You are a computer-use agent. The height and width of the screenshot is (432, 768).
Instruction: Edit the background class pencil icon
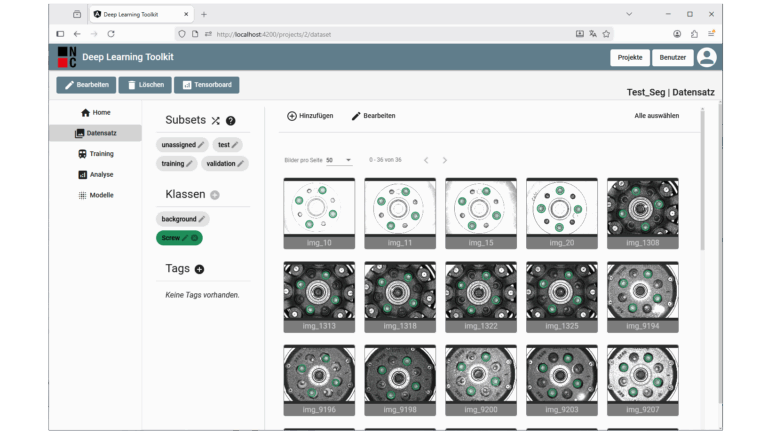202,219
